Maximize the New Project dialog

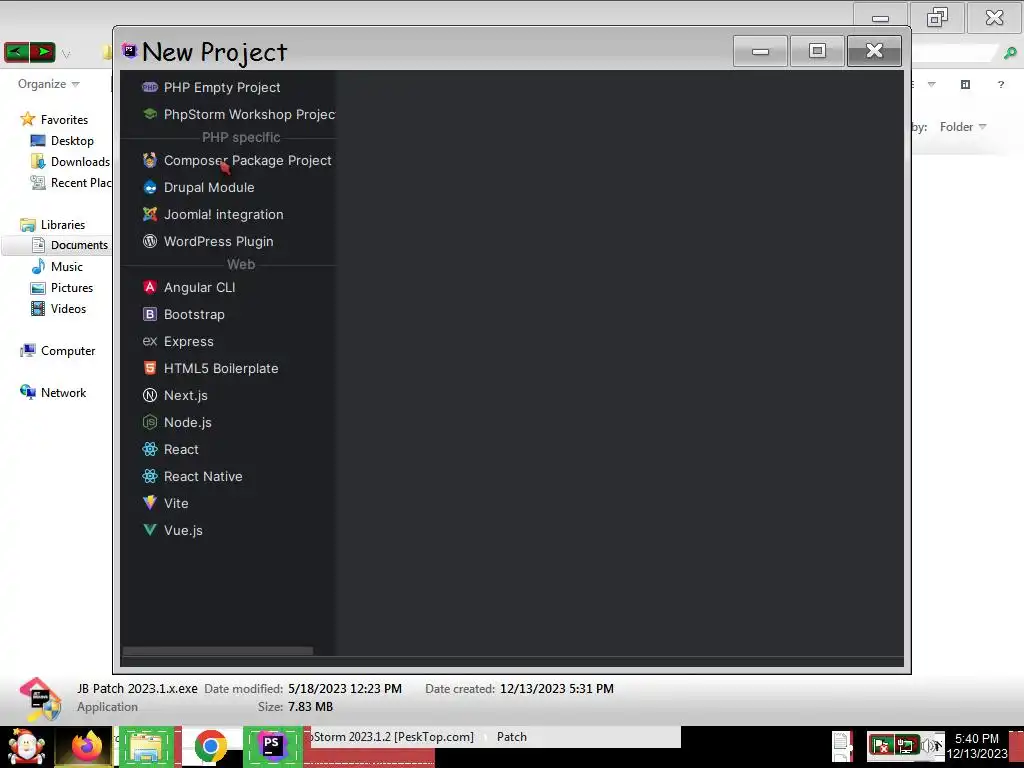(817, 51)
